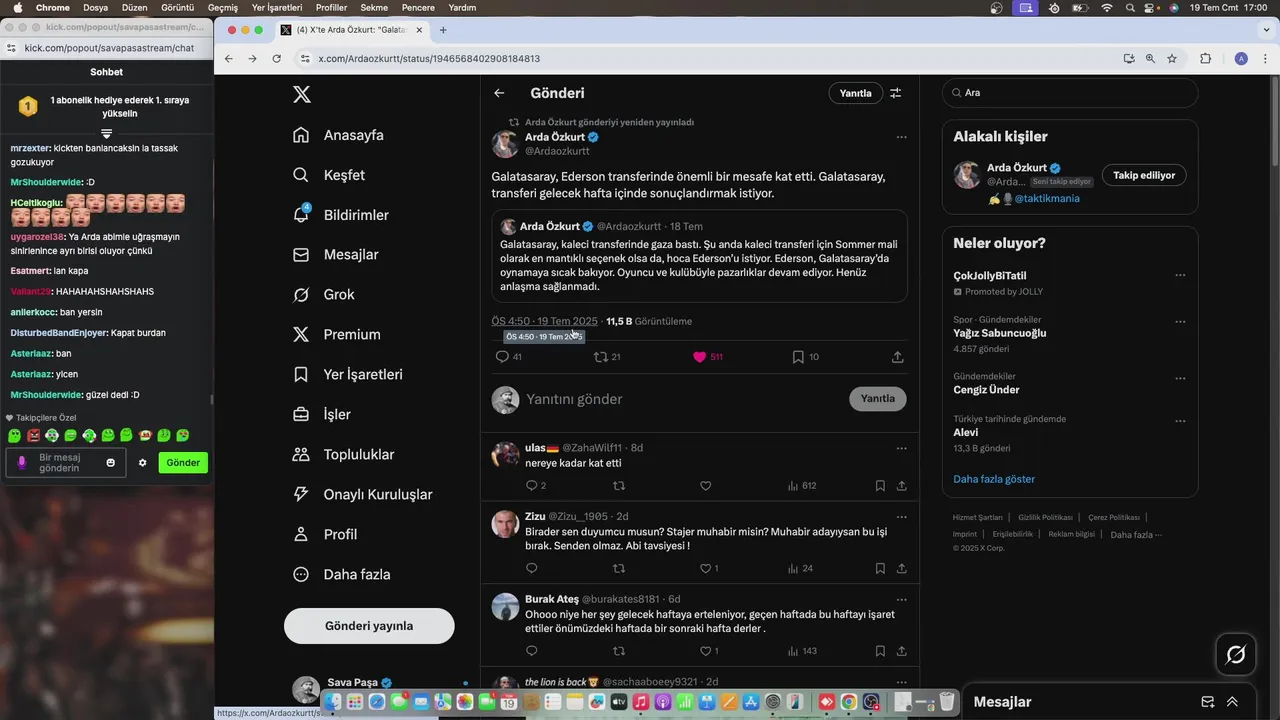Reload the page in Chrome

coord(277,59)
